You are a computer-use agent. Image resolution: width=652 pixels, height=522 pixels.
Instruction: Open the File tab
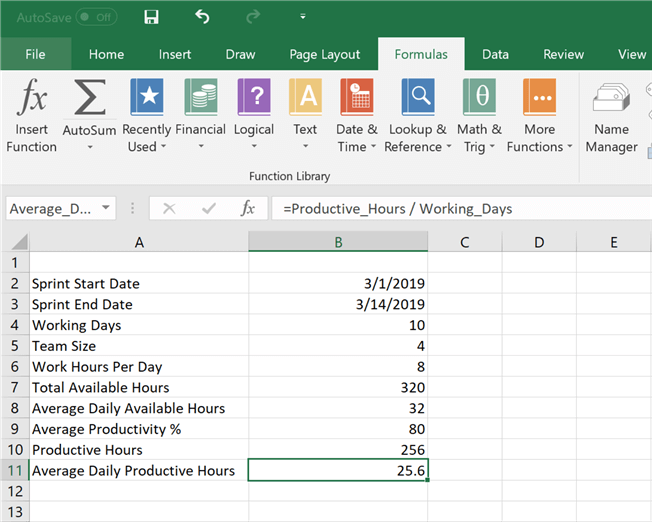tap(35, 55)
